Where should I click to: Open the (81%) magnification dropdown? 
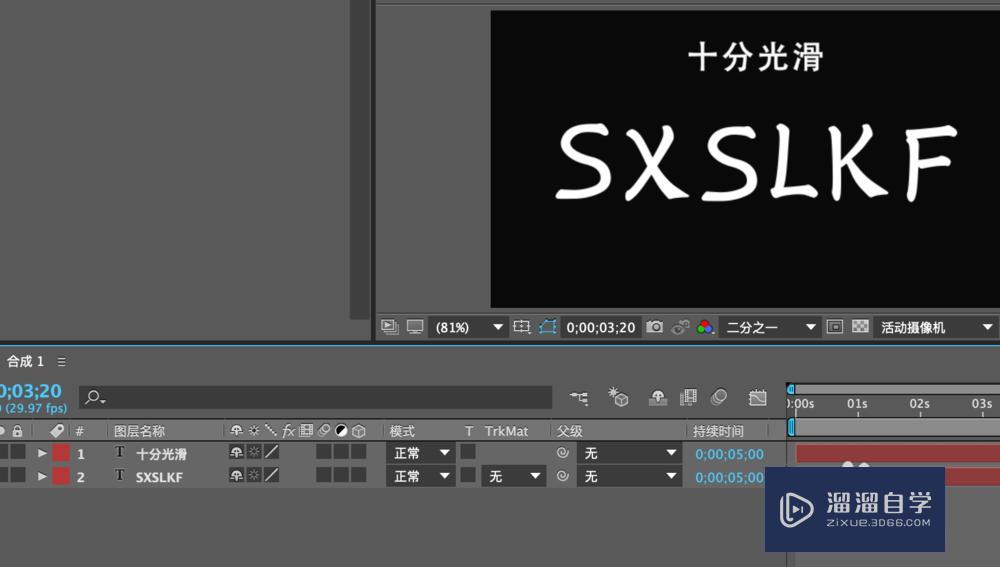[468, 327]
